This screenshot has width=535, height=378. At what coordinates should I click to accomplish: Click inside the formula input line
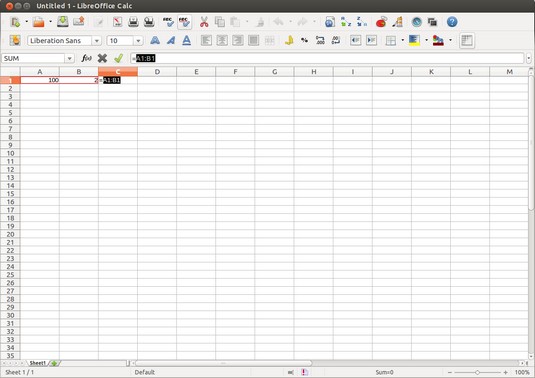coord(327,58)
